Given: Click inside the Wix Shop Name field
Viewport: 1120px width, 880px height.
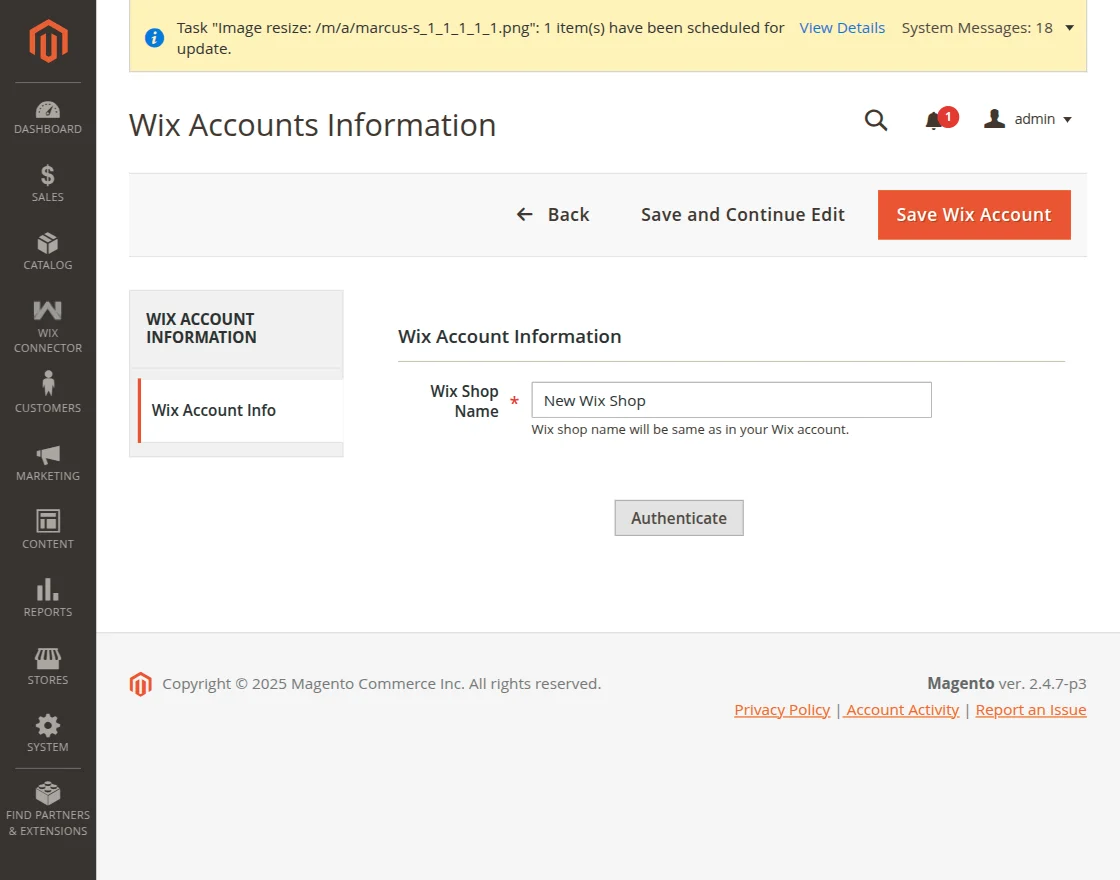Looking at the screenshot, I should [731, 399].
